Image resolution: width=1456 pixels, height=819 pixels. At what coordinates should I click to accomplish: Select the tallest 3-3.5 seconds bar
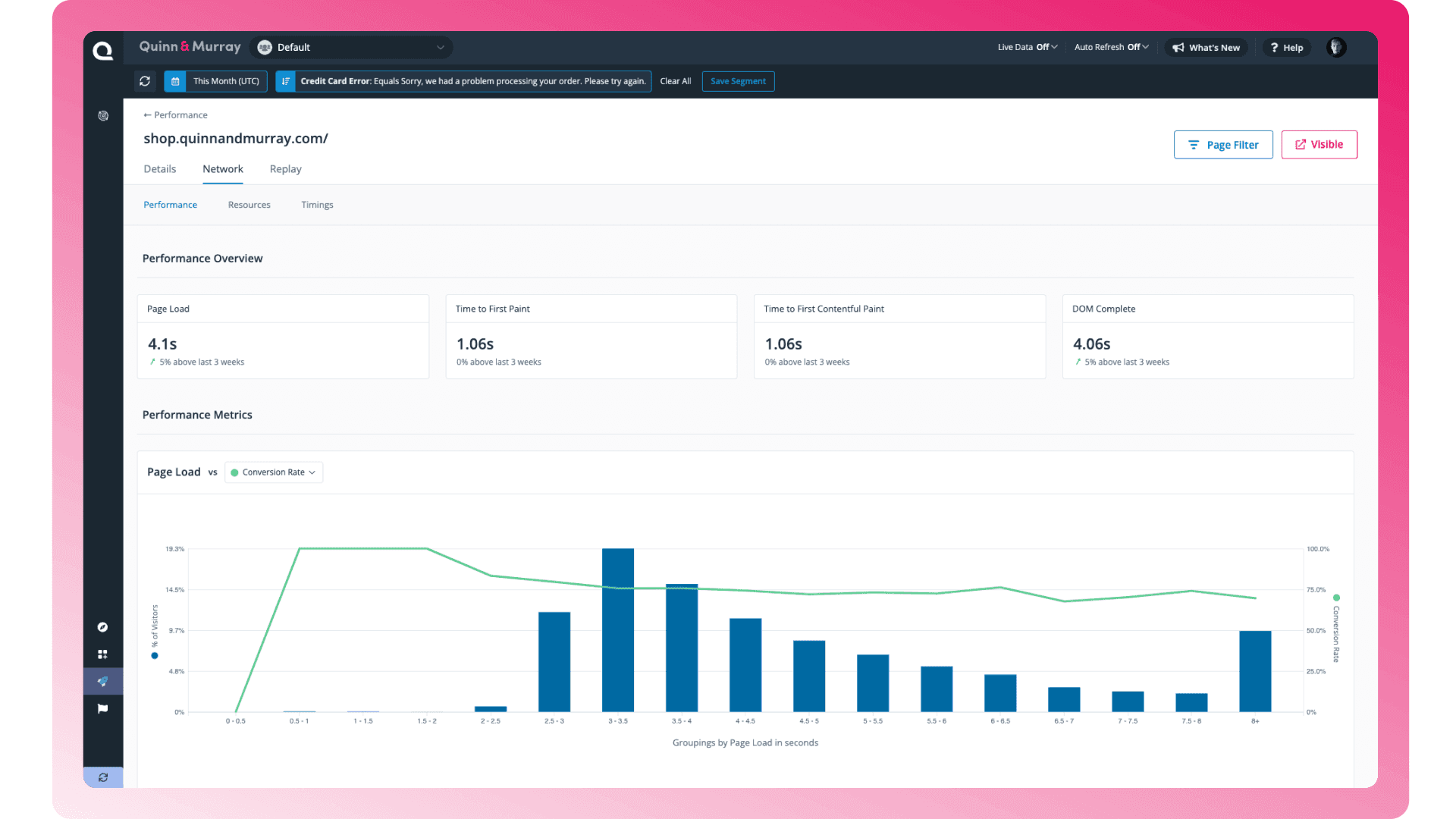pos(618,629)
